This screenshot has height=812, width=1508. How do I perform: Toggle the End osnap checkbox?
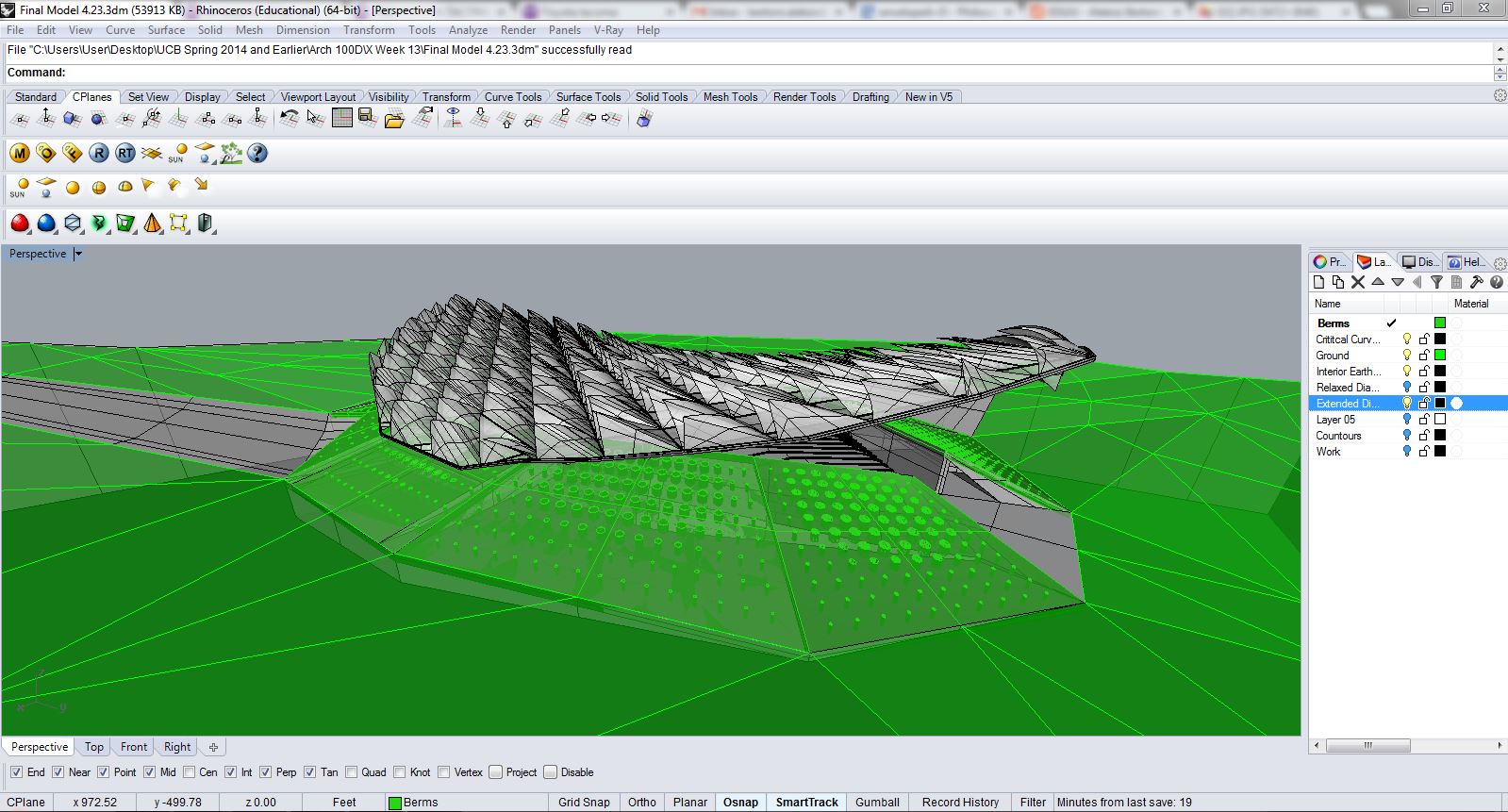pyautogui.click(x=16, y=772)
